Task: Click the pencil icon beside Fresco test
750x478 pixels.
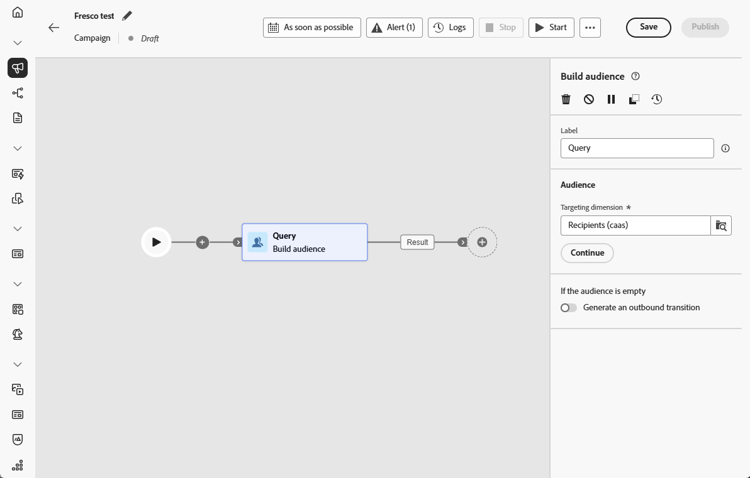Action: click(127, 16)
